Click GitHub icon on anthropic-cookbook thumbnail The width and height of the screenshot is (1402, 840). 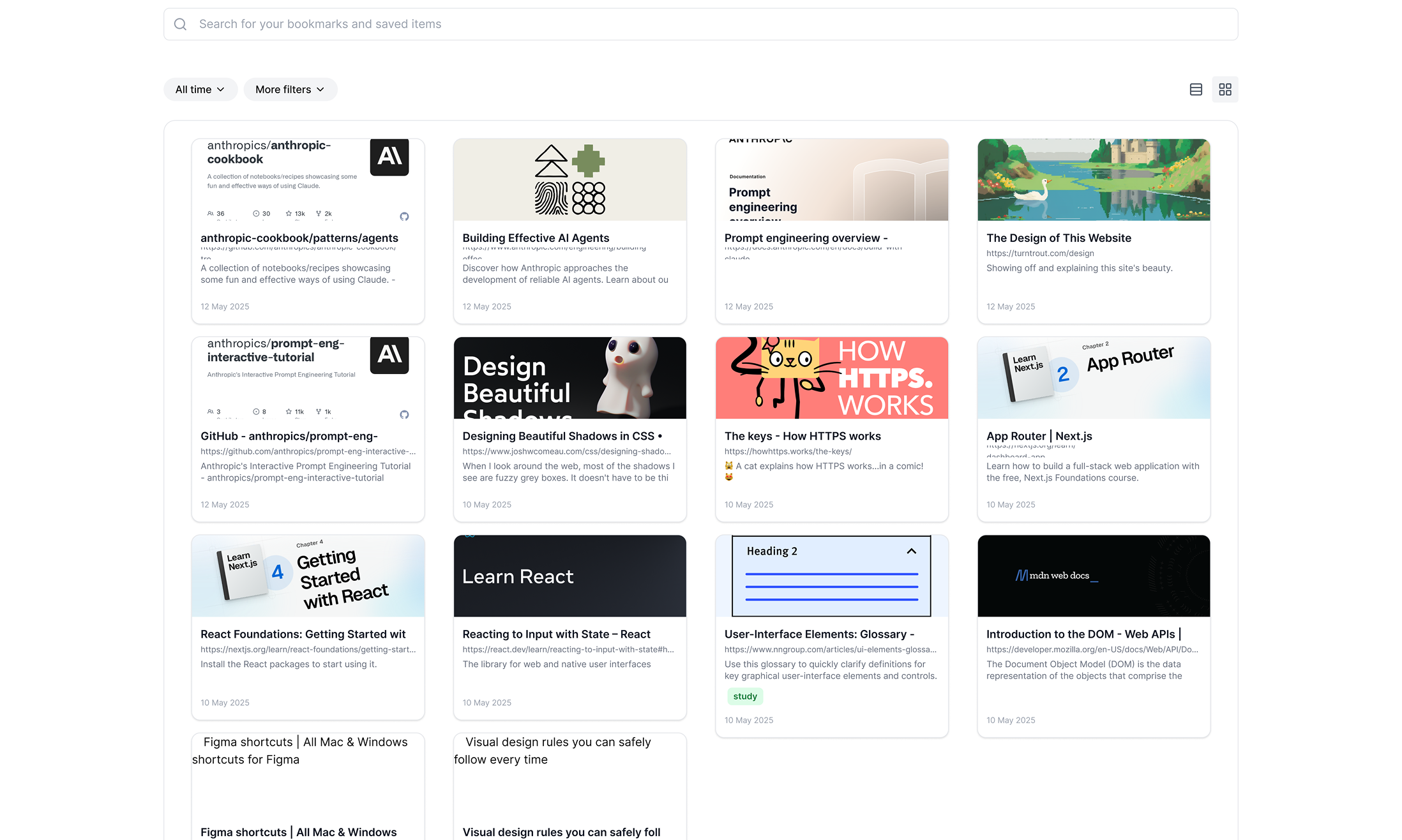[x=404, y=216]
